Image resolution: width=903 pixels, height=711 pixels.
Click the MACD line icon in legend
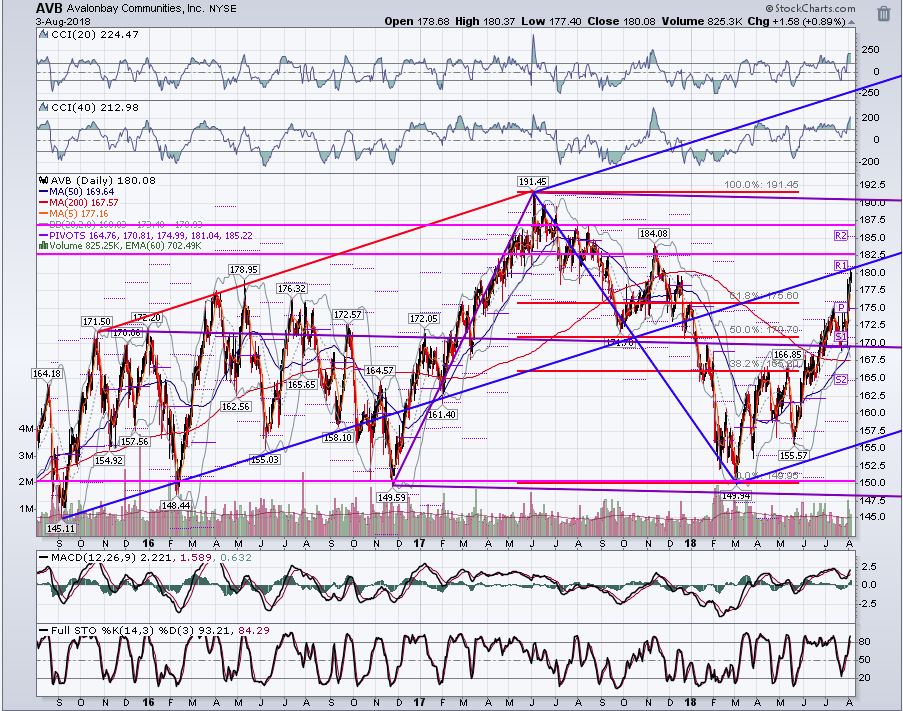tap(43, 557)
